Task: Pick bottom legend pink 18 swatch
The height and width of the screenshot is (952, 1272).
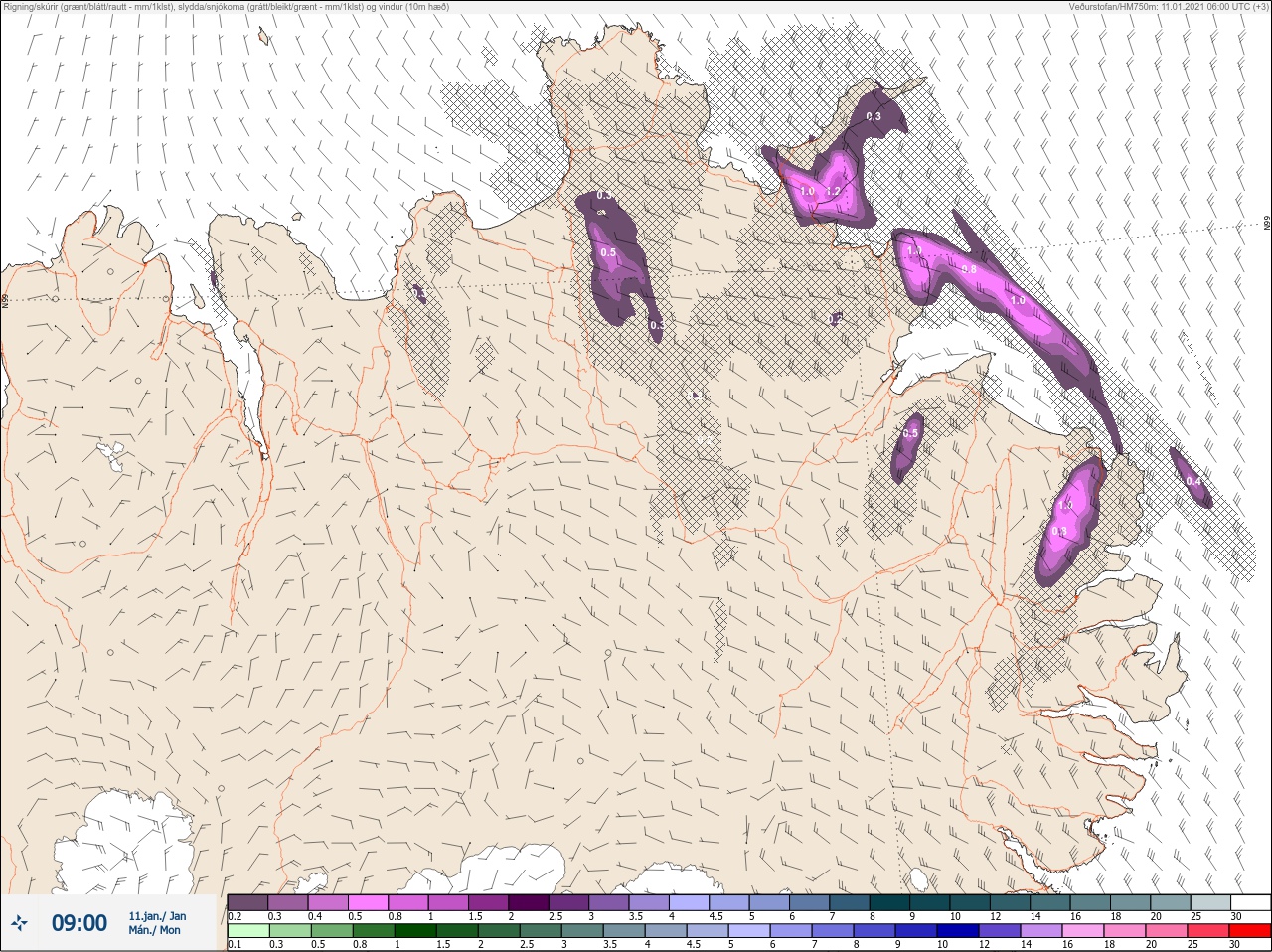Action: point(1125,931)
